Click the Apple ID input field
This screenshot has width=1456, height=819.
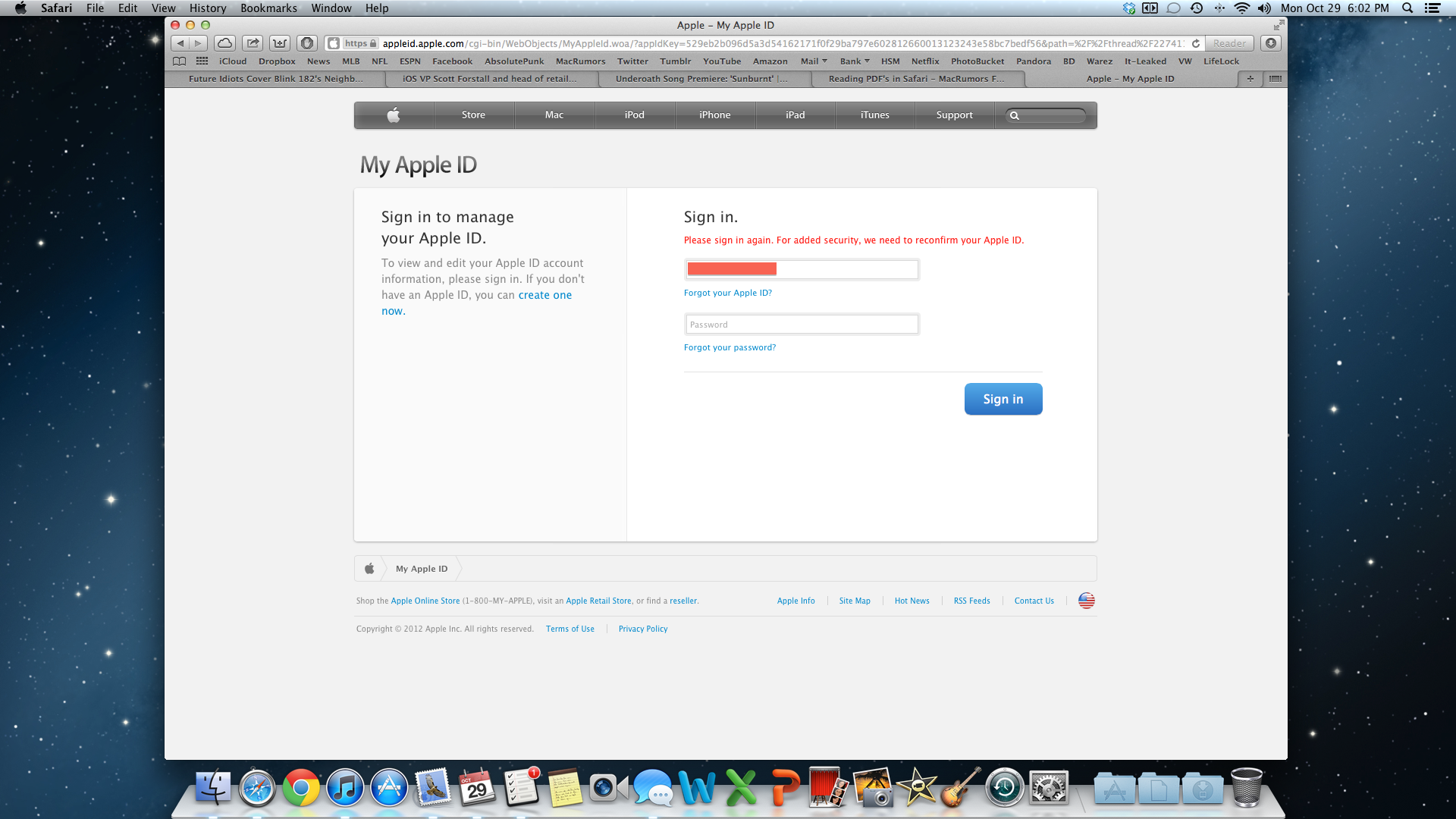pos(802,269)
